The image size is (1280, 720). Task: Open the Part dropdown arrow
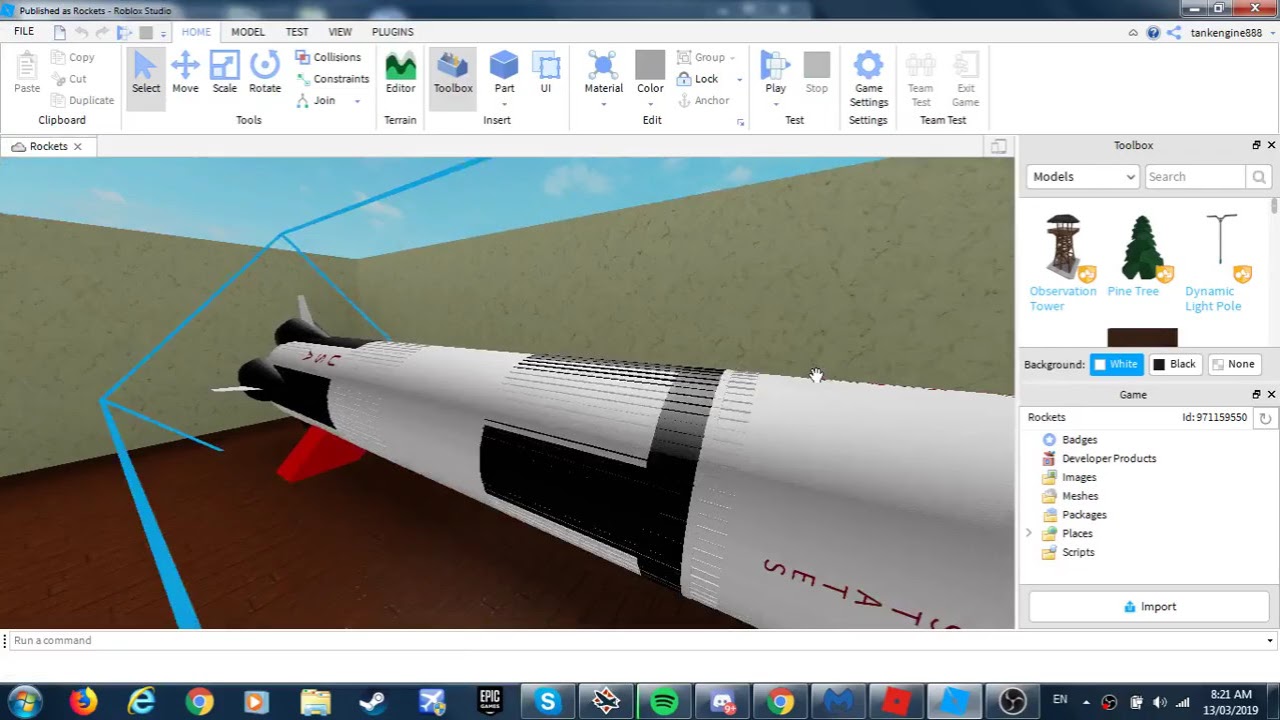(504, 104)
